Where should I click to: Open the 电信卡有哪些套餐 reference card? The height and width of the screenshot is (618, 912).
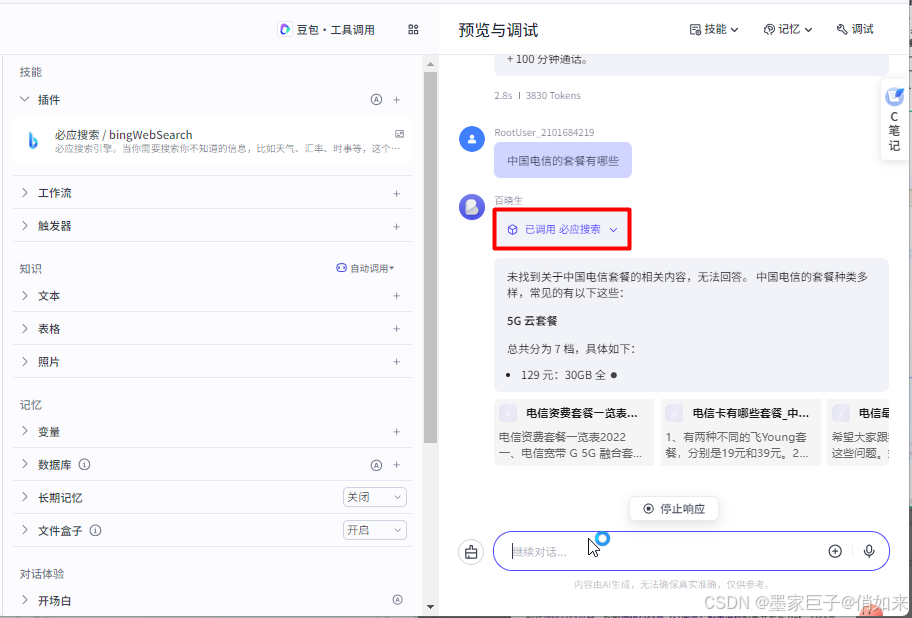pos(740,433)
